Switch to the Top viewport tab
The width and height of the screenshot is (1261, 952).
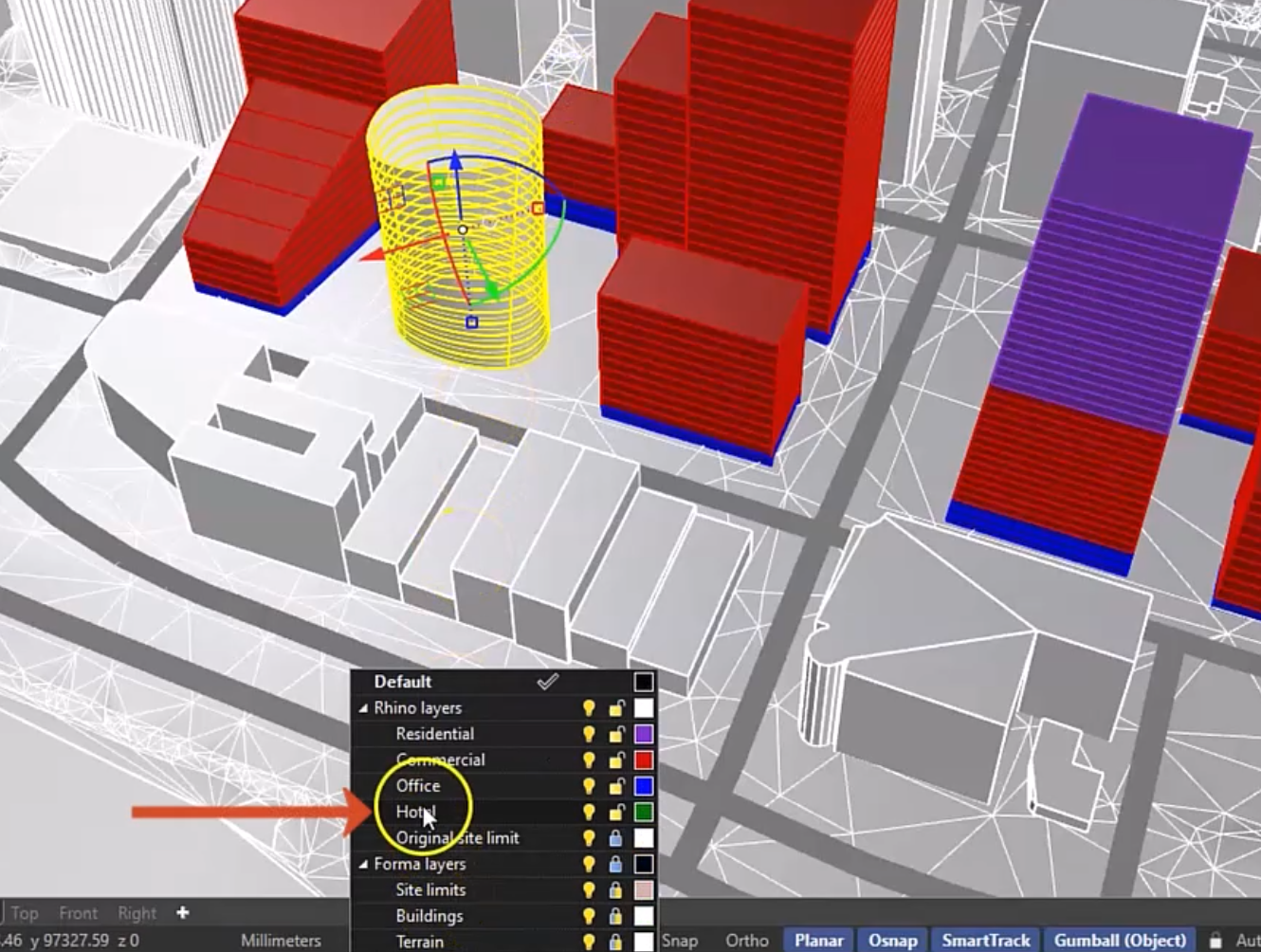coord(26,912)
